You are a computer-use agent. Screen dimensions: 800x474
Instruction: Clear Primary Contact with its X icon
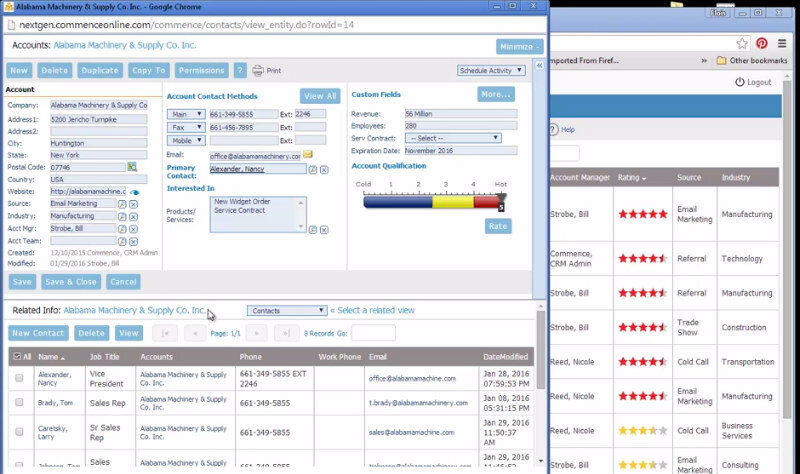[324, 169]
